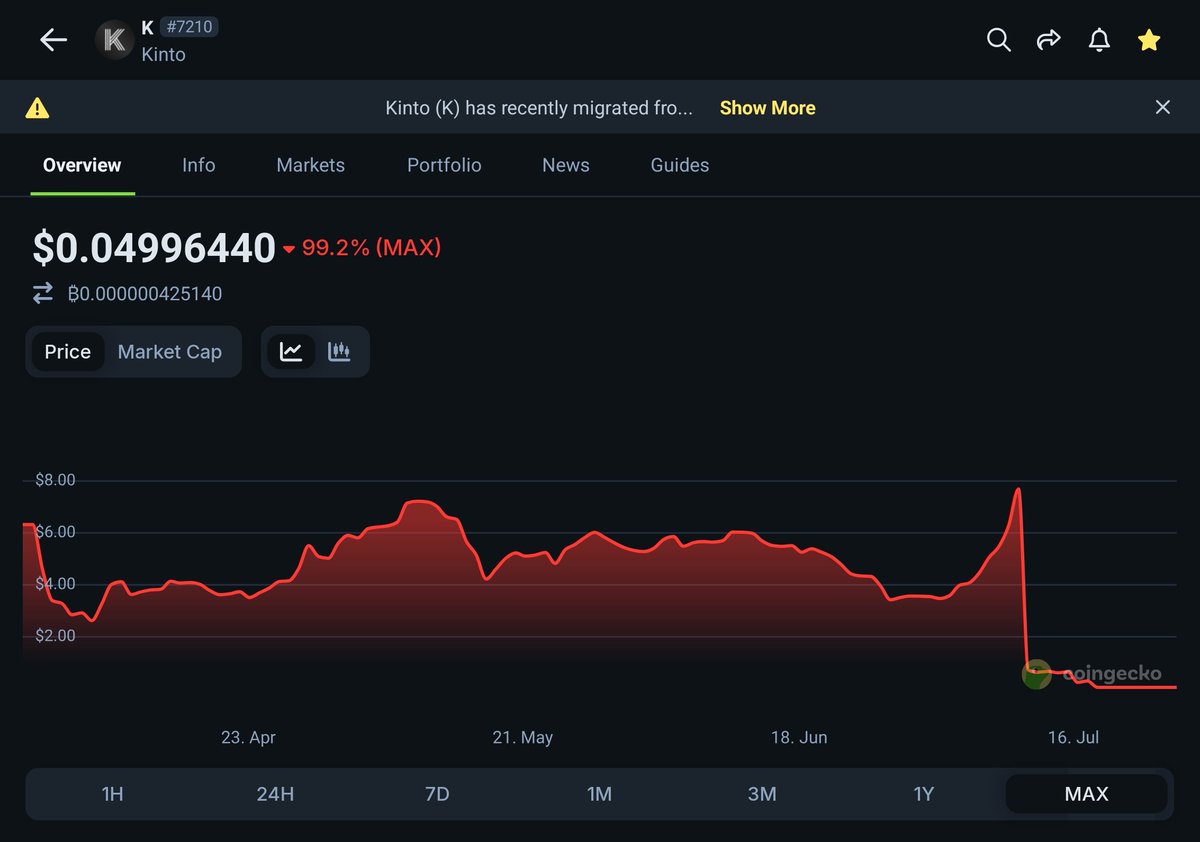
Task: Tap the #7210 rank badge
Action: tap(188, 27)
